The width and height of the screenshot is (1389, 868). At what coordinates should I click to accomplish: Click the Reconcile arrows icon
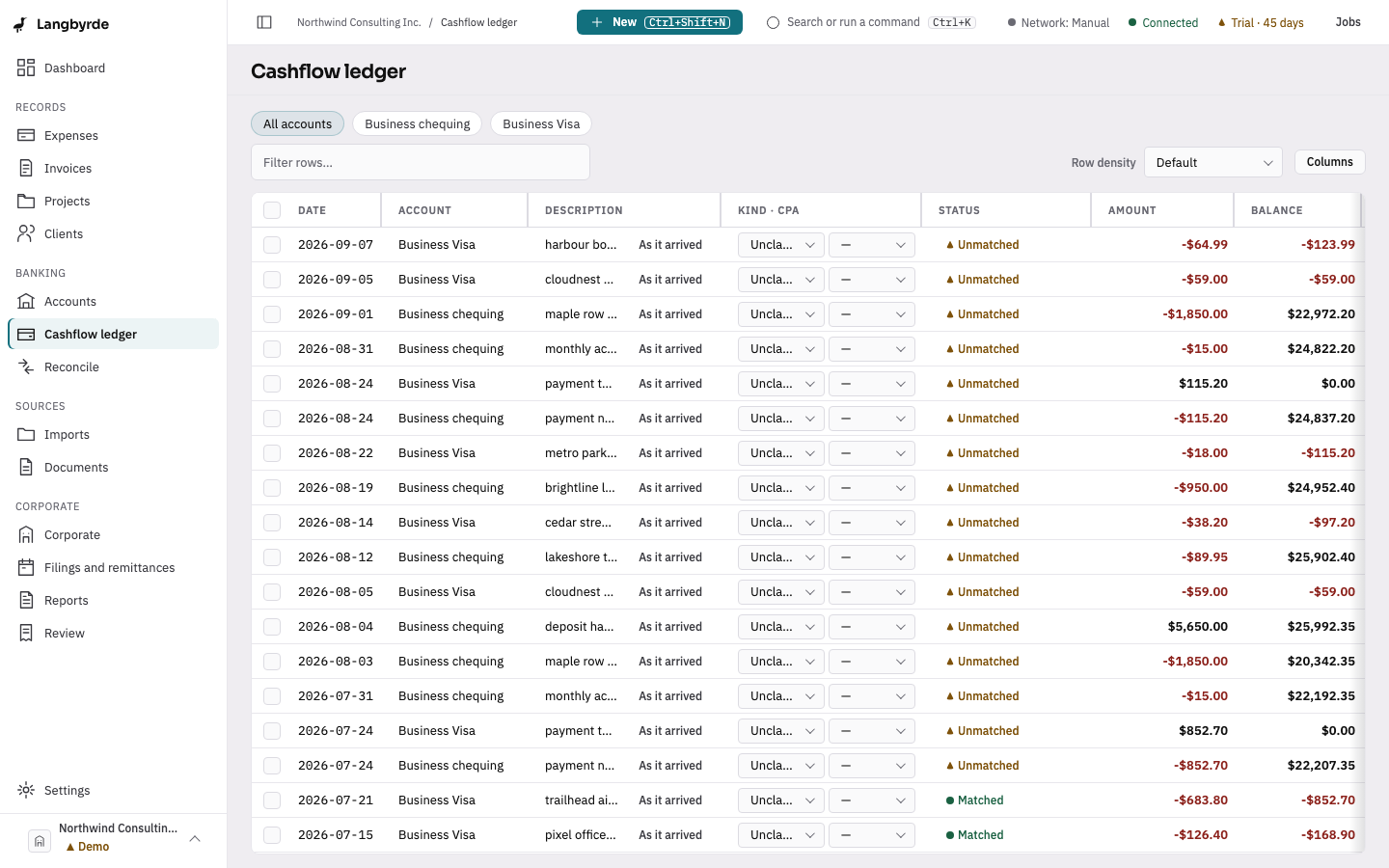[x=26, y=366]
